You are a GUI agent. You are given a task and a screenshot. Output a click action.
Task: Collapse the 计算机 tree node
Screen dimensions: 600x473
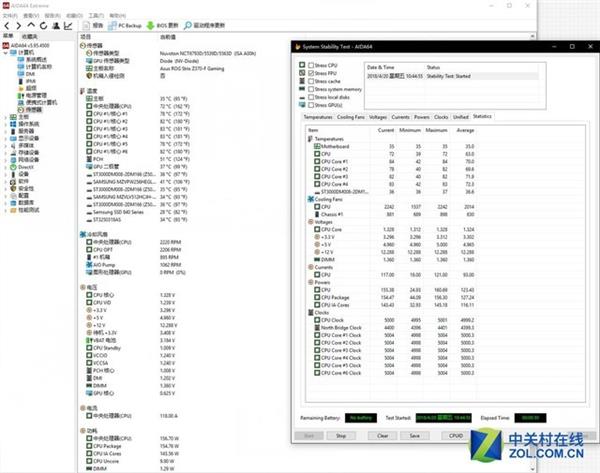tap(5, 53)
